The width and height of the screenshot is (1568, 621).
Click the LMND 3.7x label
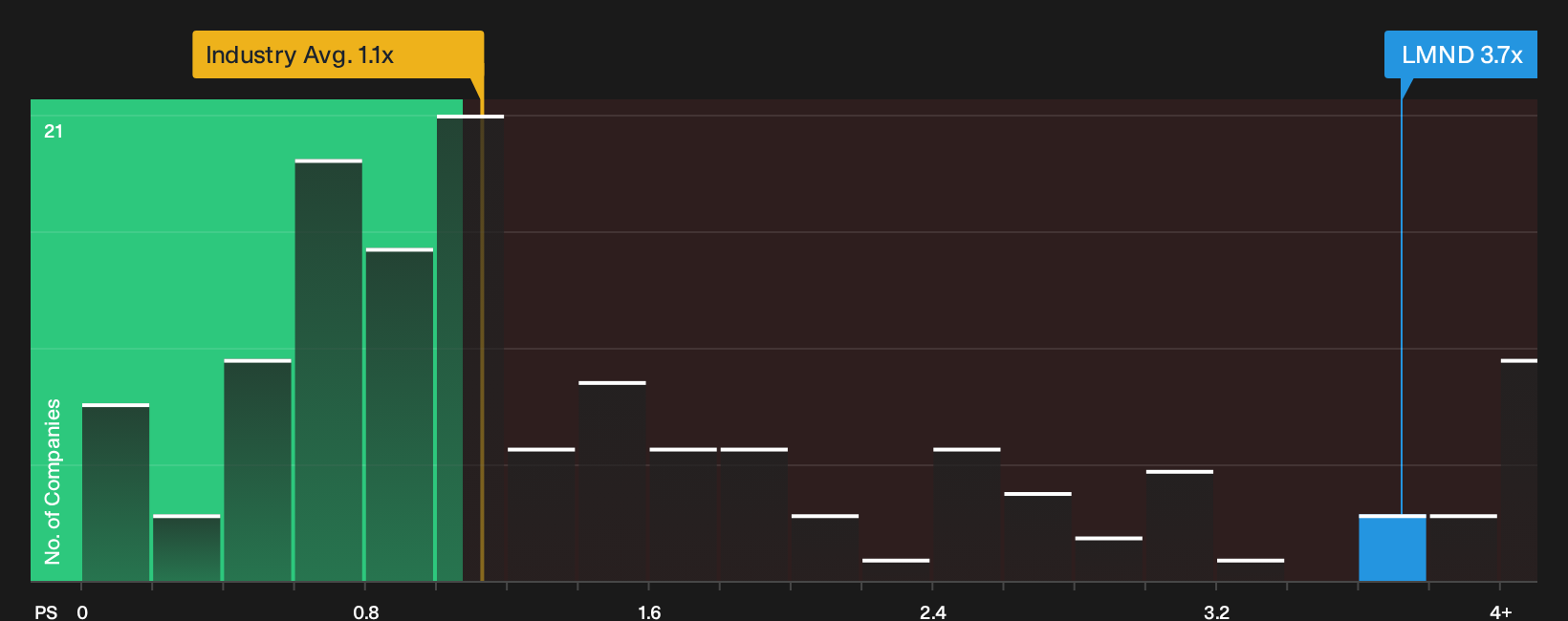tap(1461, 54)
